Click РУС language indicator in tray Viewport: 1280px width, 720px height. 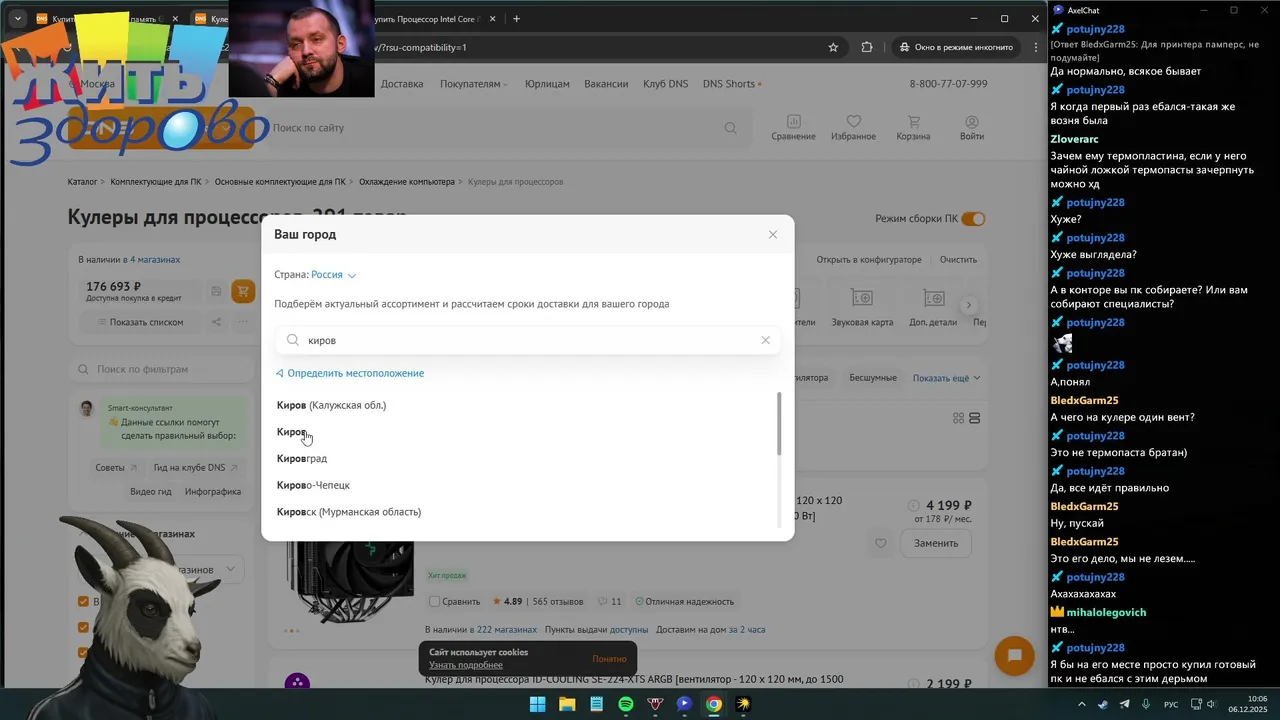click(1170, 704)
